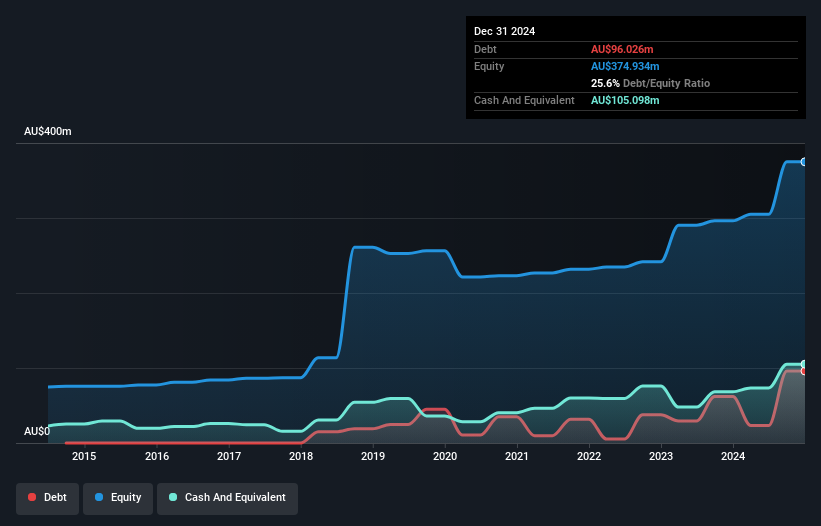Viewport: 821px width, 526px height.
Task: Click the 2020 x-axis label
Action: (x=445, y=456)
